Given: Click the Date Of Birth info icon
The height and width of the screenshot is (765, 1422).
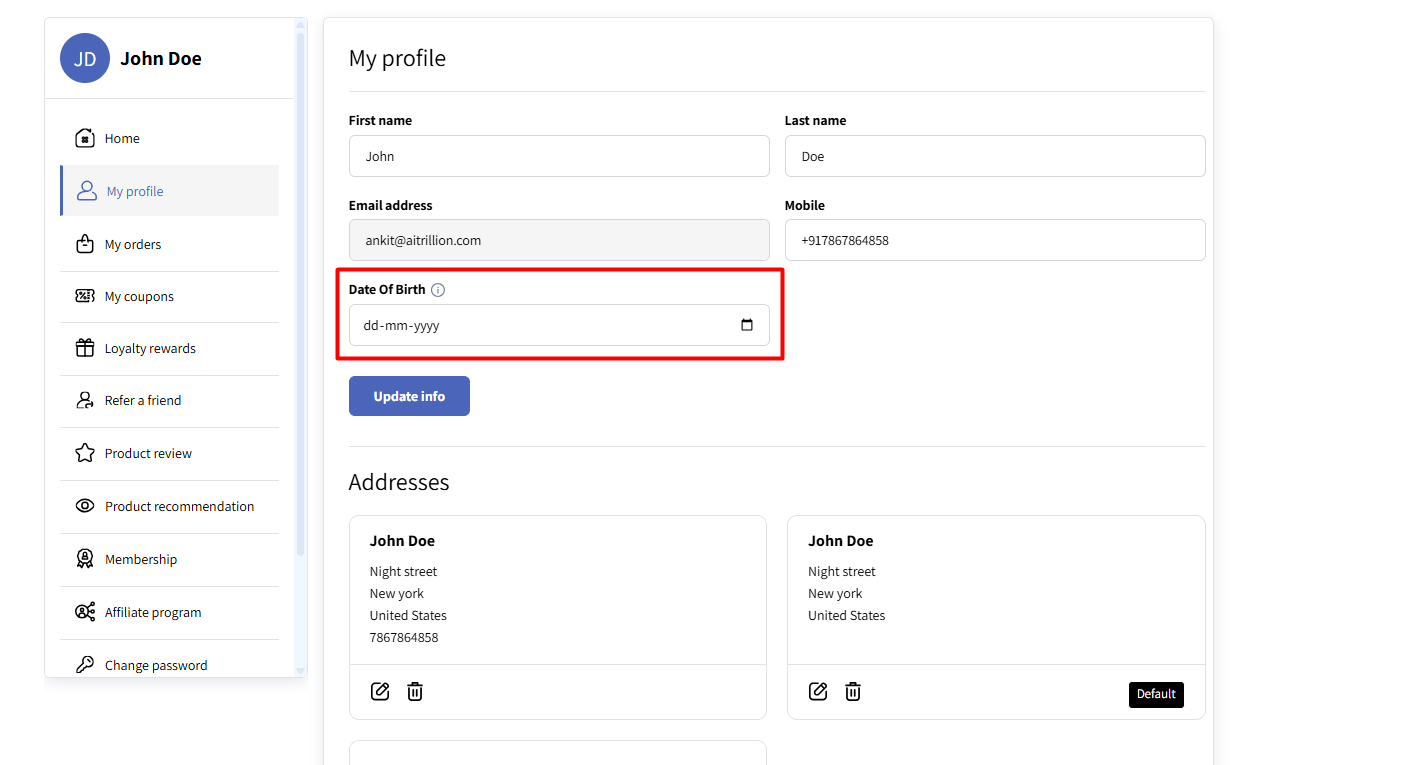Looking at the screenshot, I should click(x=438, y=290).
